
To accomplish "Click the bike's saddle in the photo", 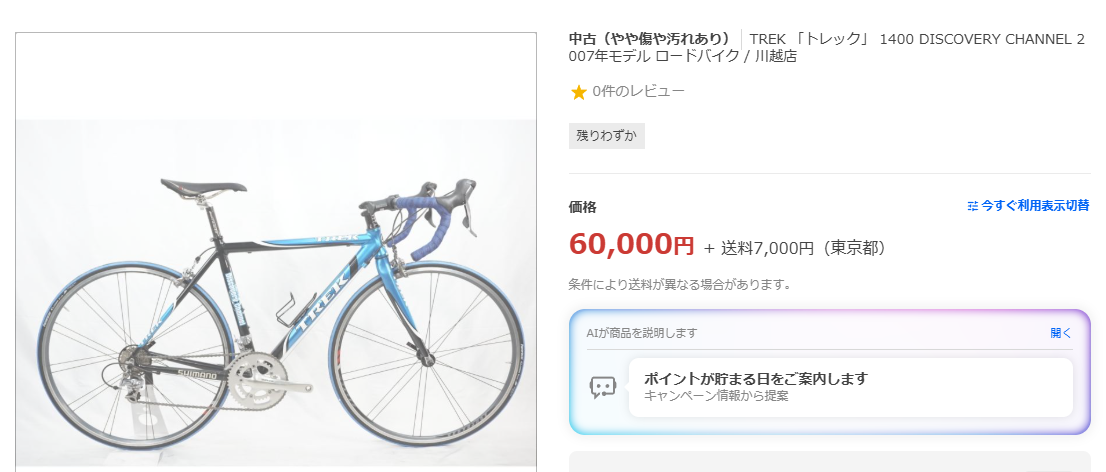I will pos(204,186).
